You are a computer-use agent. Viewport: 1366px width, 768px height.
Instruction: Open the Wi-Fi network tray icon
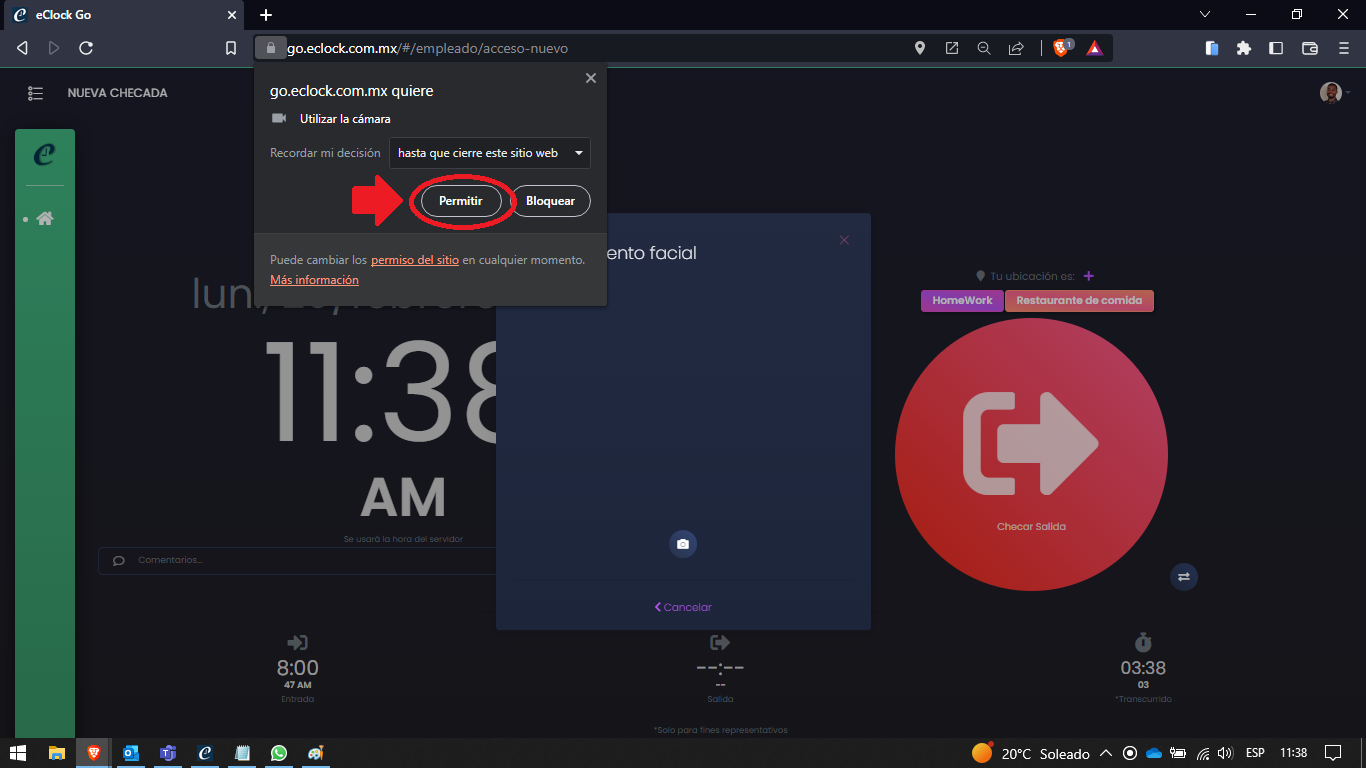(1203, 753)
